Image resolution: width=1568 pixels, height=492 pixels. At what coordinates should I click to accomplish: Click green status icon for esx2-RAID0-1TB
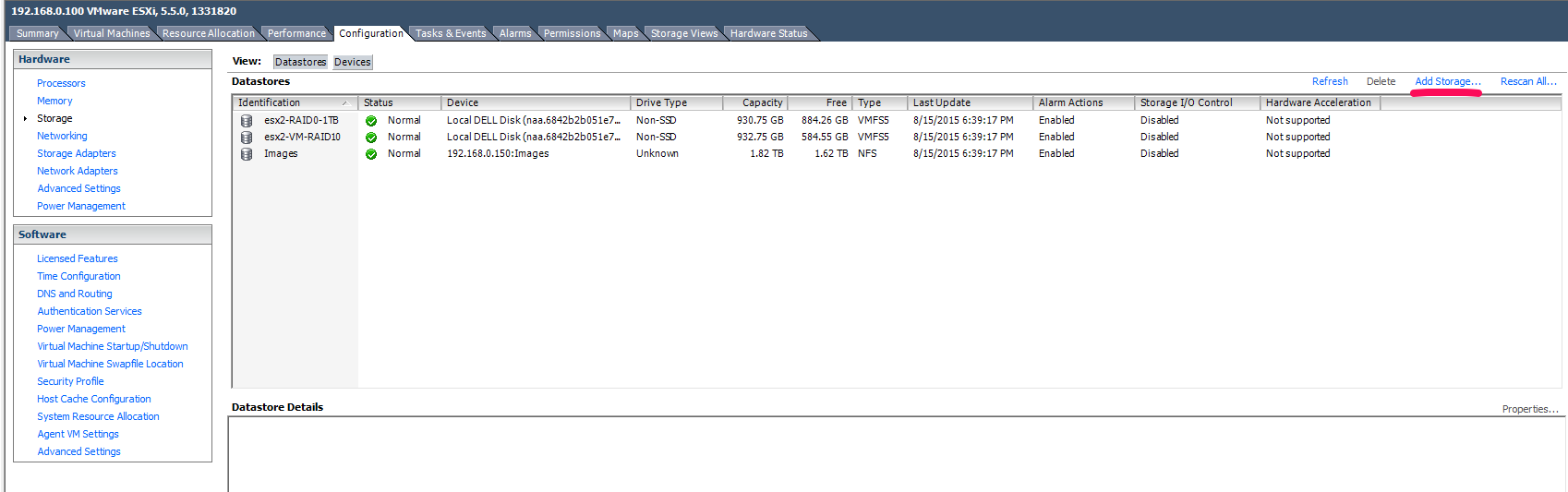click(x=371, y=121)
